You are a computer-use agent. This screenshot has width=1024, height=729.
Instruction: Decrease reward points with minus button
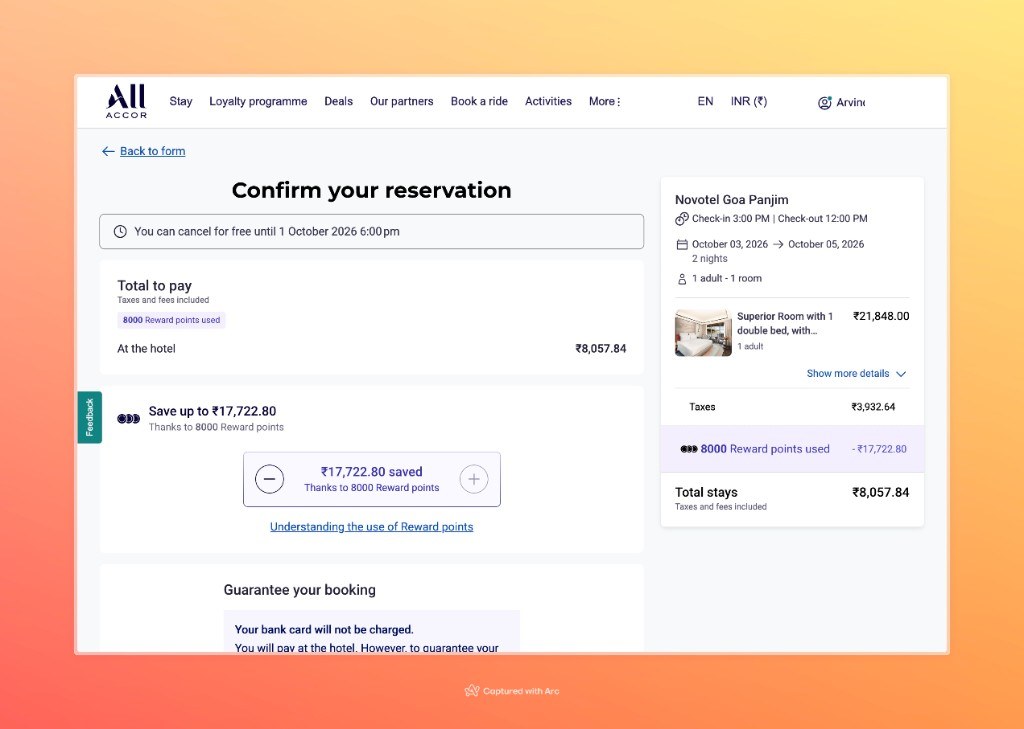269,479
